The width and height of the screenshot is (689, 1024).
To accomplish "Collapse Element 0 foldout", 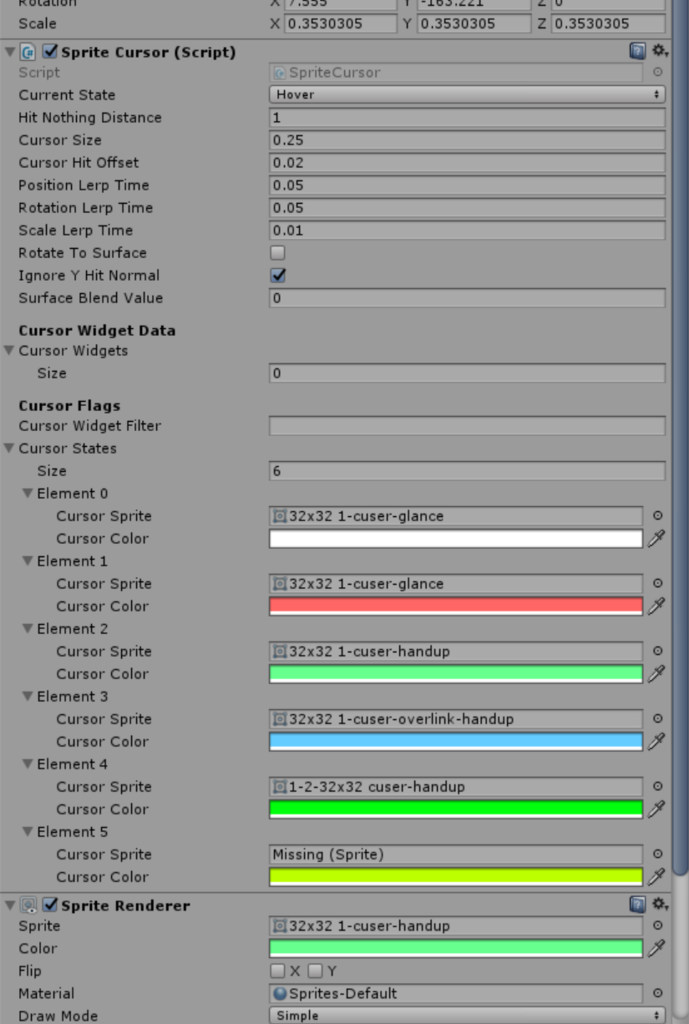I will tap(27, 493).
